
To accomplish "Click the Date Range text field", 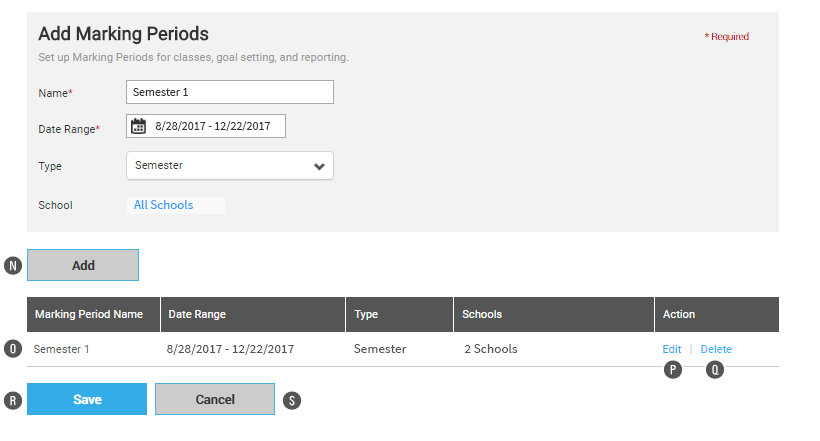I will pos(206,126).
